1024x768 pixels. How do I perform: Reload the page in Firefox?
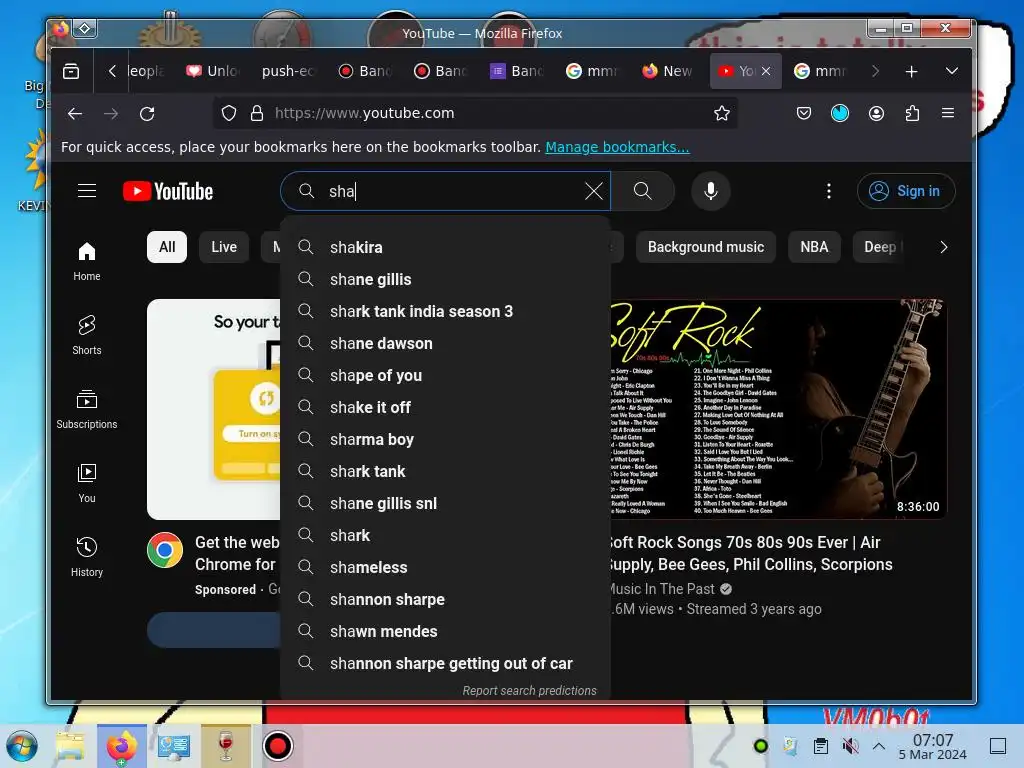148,114
